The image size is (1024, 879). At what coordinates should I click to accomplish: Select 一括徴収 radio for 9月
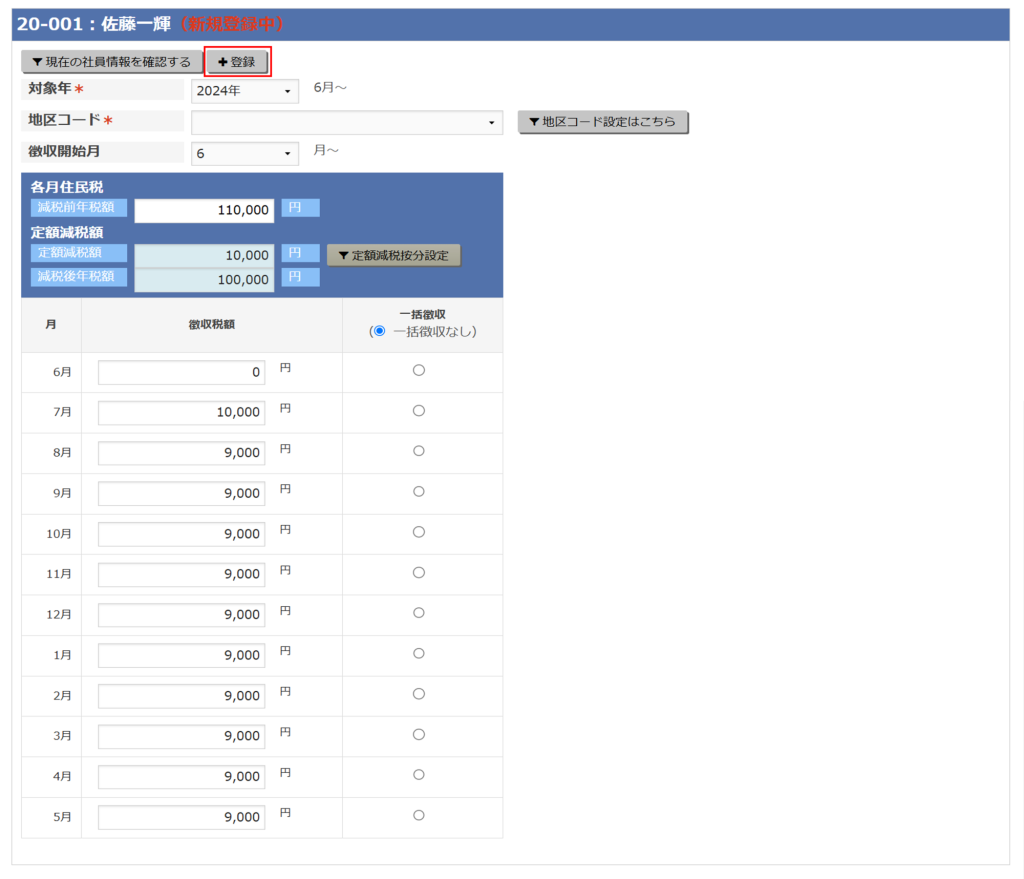(419, 492)
